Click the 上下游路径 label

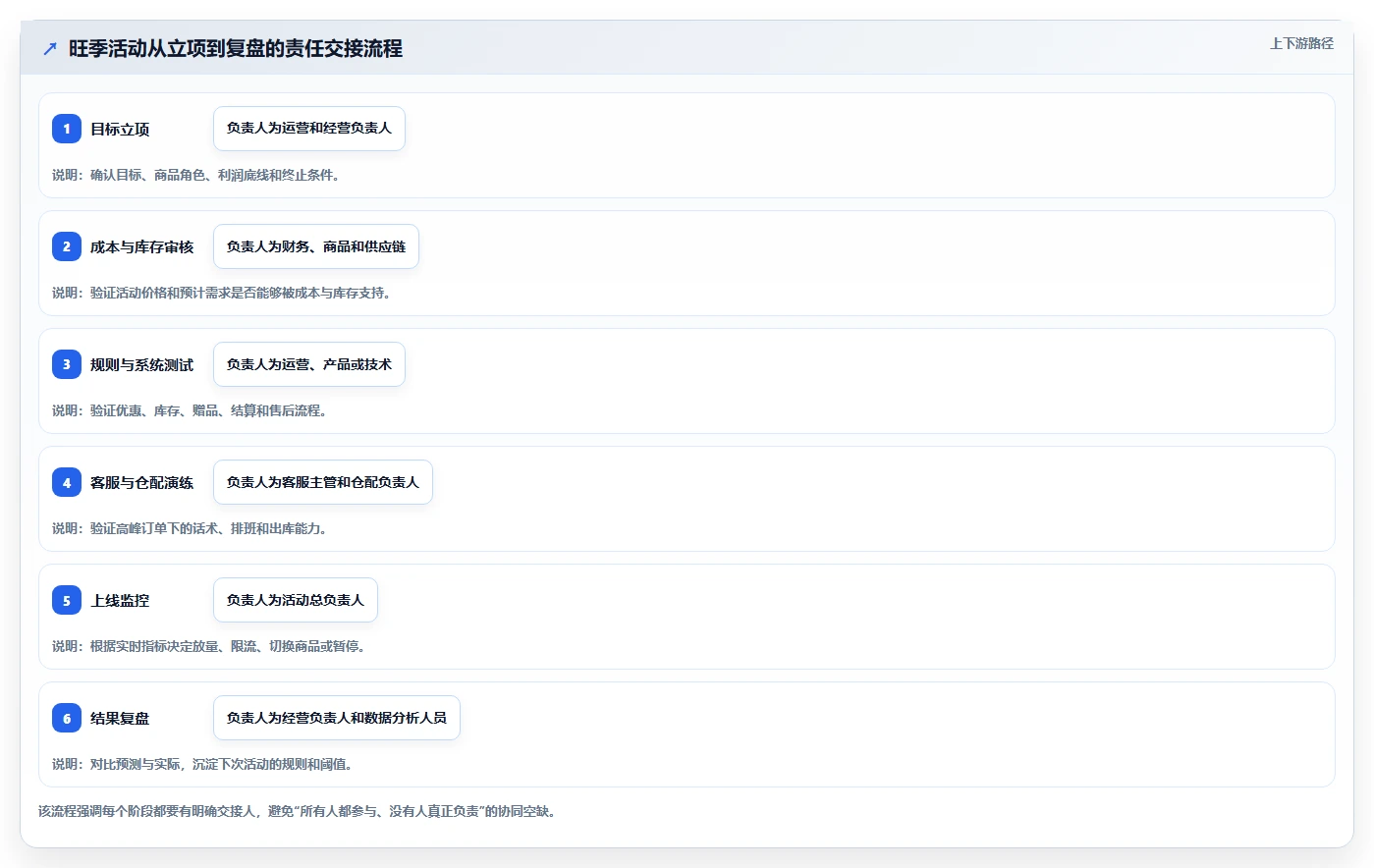[x=1301, y=43]
